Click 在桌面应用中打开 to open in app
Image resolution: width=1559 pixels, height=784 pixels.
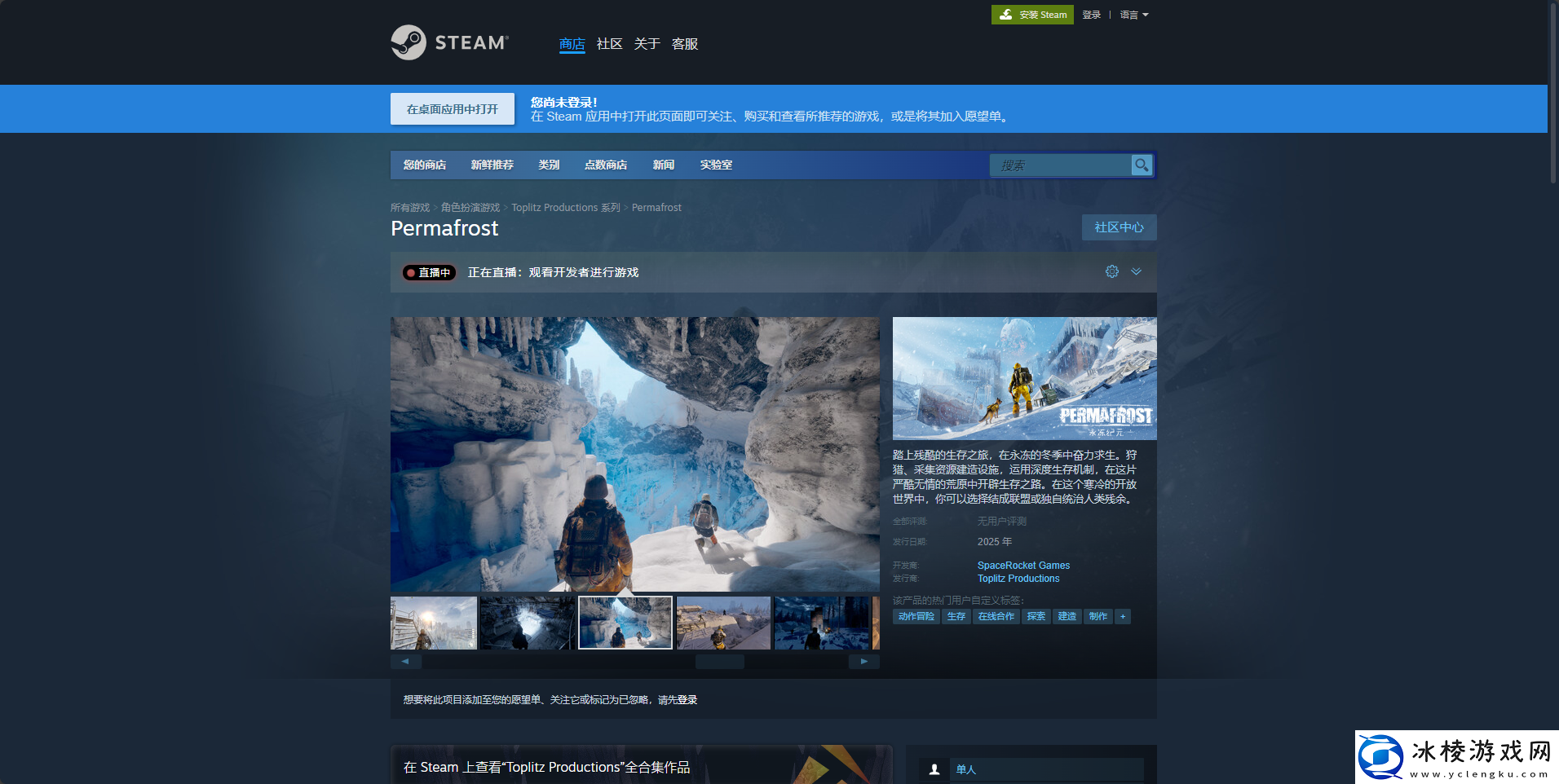452,108
